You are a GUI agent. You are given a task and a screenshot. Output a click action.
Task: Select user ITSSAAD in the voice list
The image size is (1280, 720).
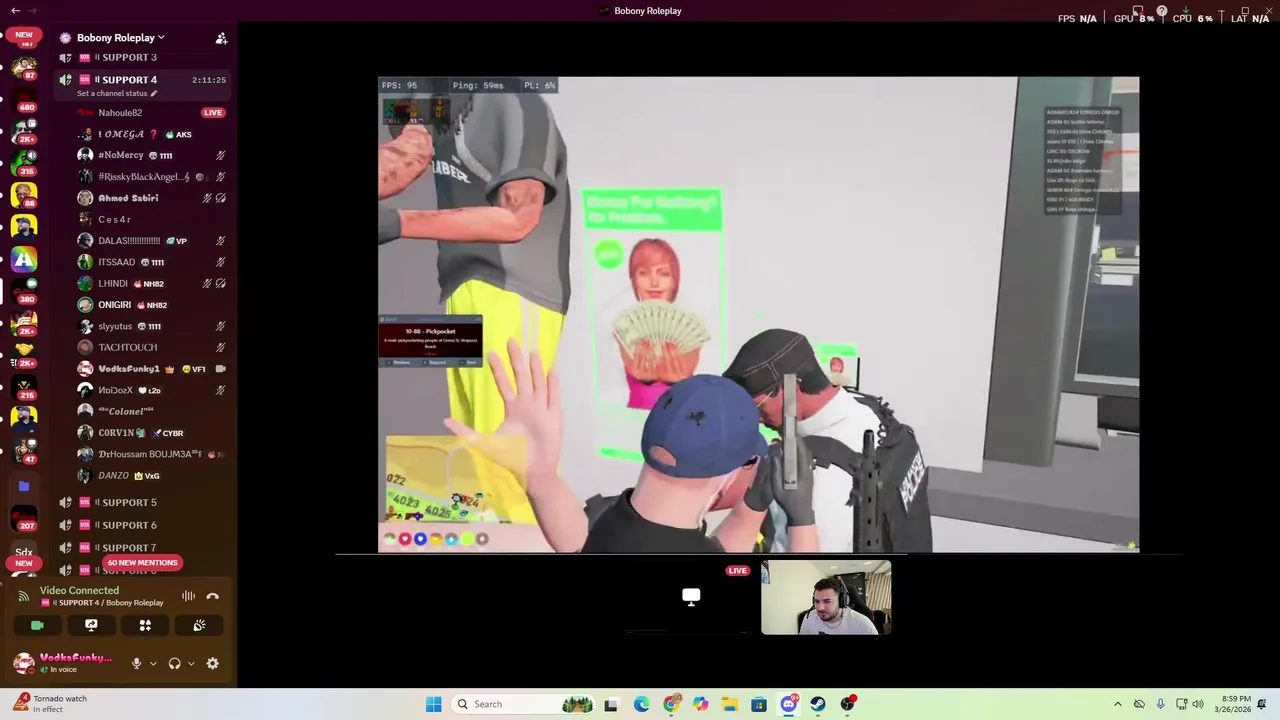click(x=116, y=262)
